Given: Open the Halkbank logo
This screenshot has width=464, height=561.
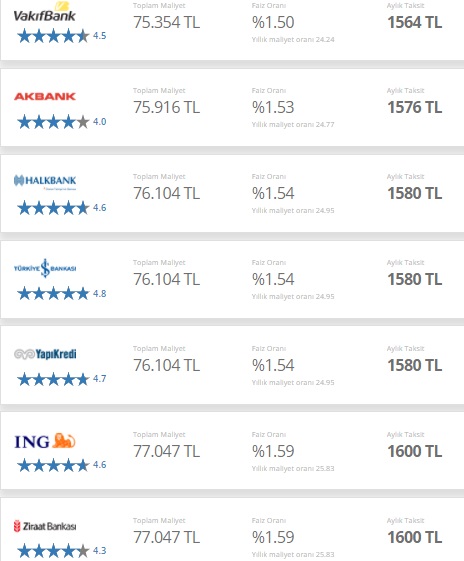Looking at the screenshot, I should (45, 181).
